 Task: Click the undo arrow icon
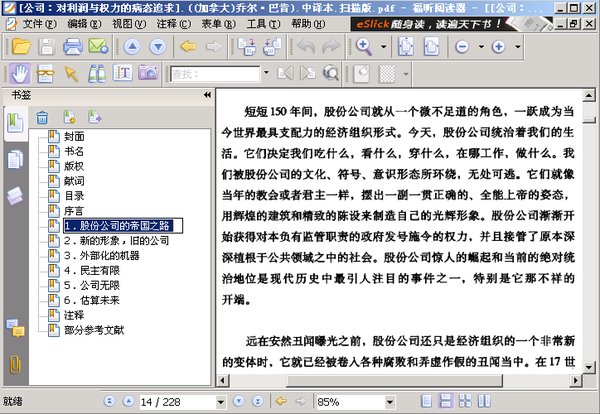pos(306,47)
